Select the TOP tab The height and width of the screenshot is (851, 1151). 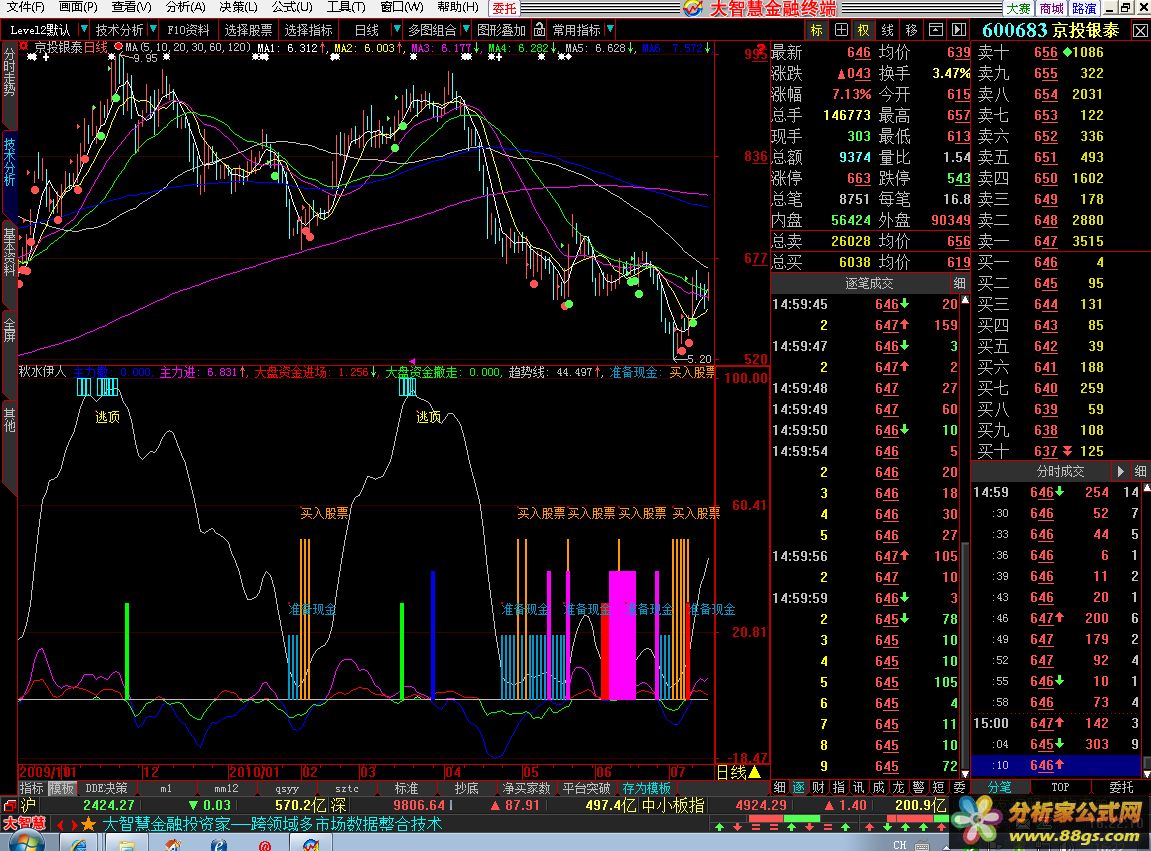pyautogui.click(x=1060, y=787)
